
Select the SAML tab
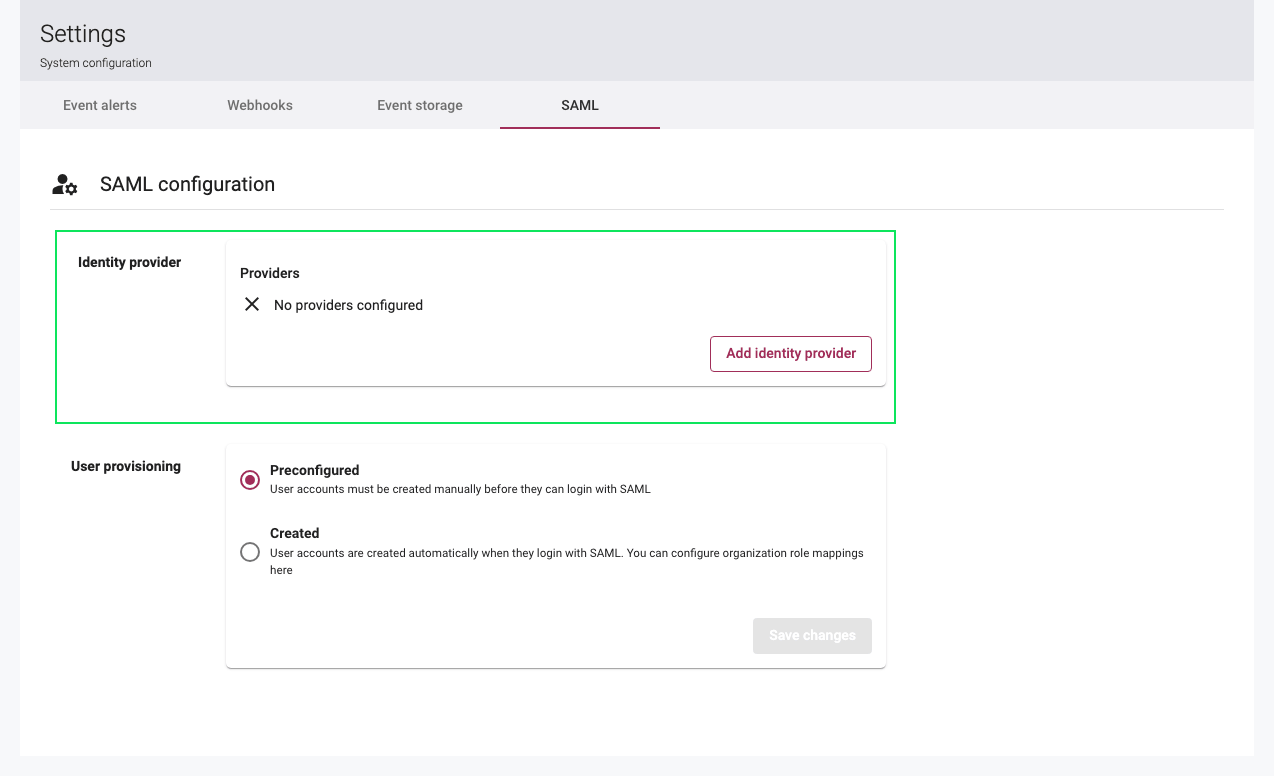(580, 105)
